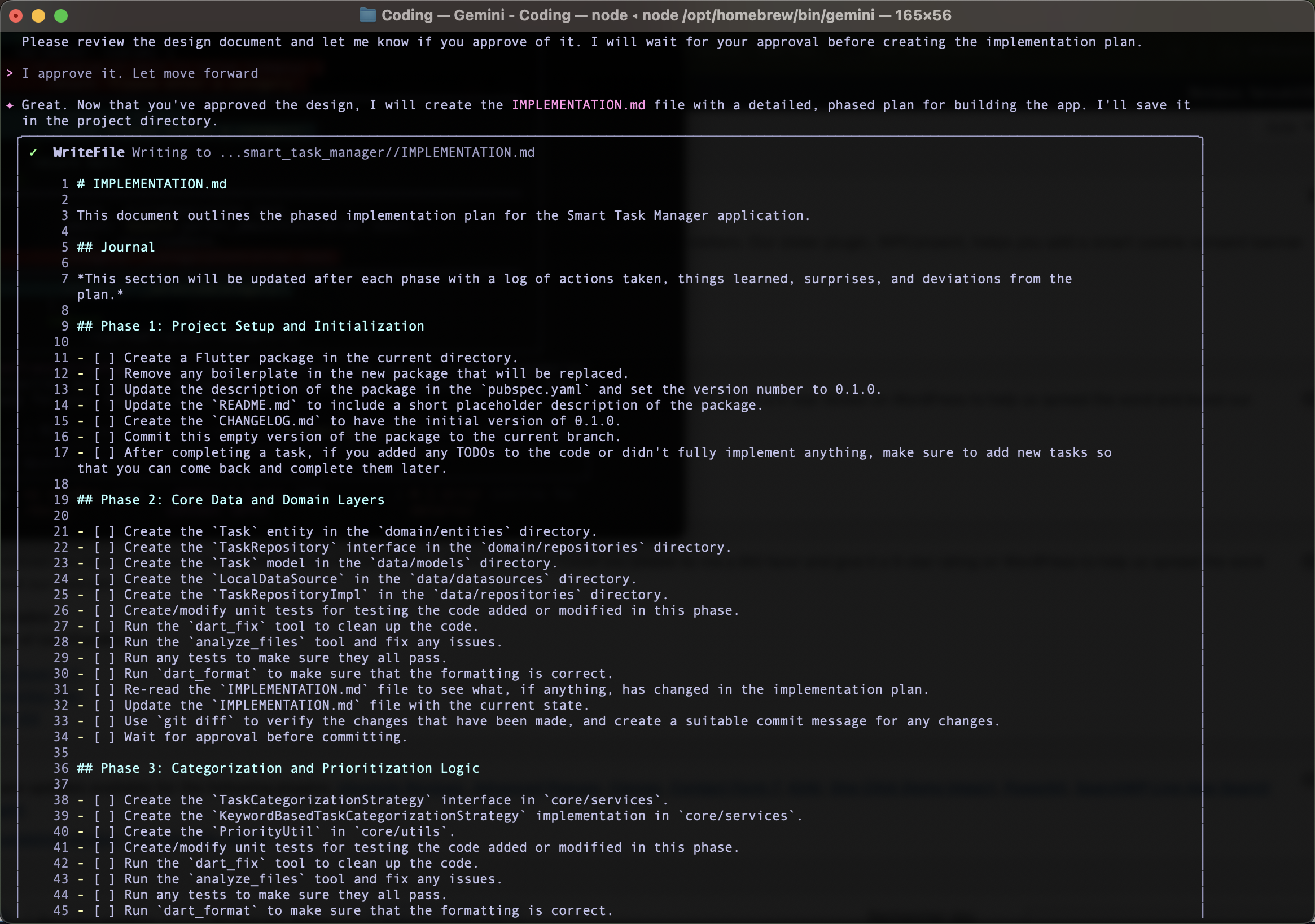Image resolution: width=1315 pixels, height=924 pixels.
Task: Click the 'I approve it' user prompt line
Action: pyautogui.click(x=140, y=73)
